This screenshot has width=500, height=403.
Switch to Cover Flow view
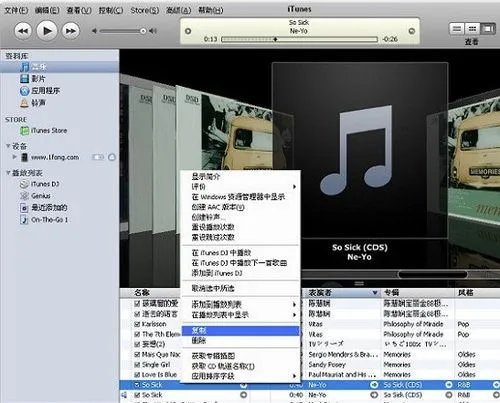click(488, 29)
